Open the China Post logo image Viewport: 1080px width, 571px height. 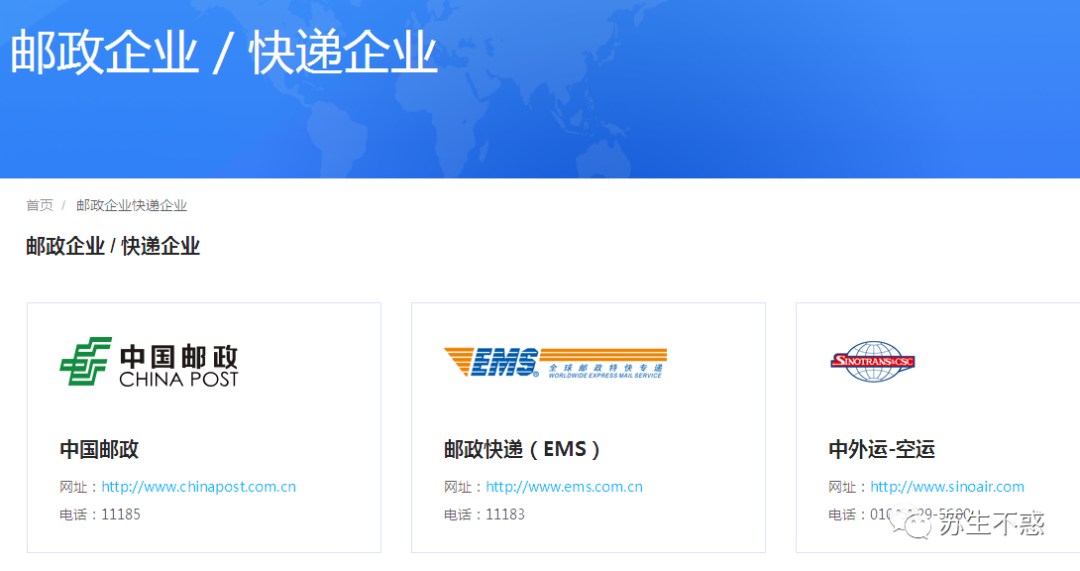149,362
